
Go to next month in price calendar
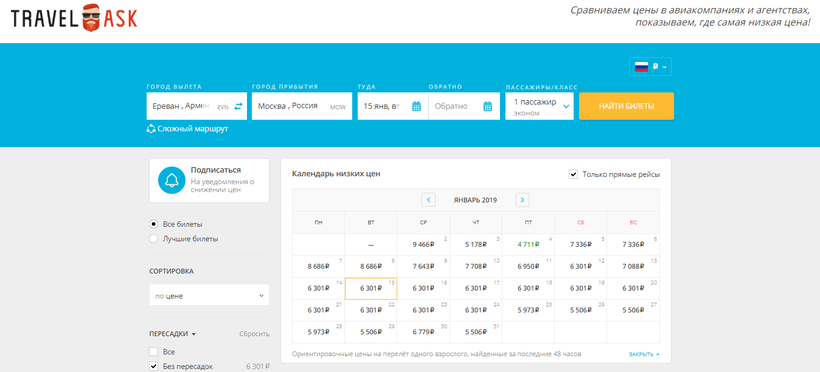[522, 200]
